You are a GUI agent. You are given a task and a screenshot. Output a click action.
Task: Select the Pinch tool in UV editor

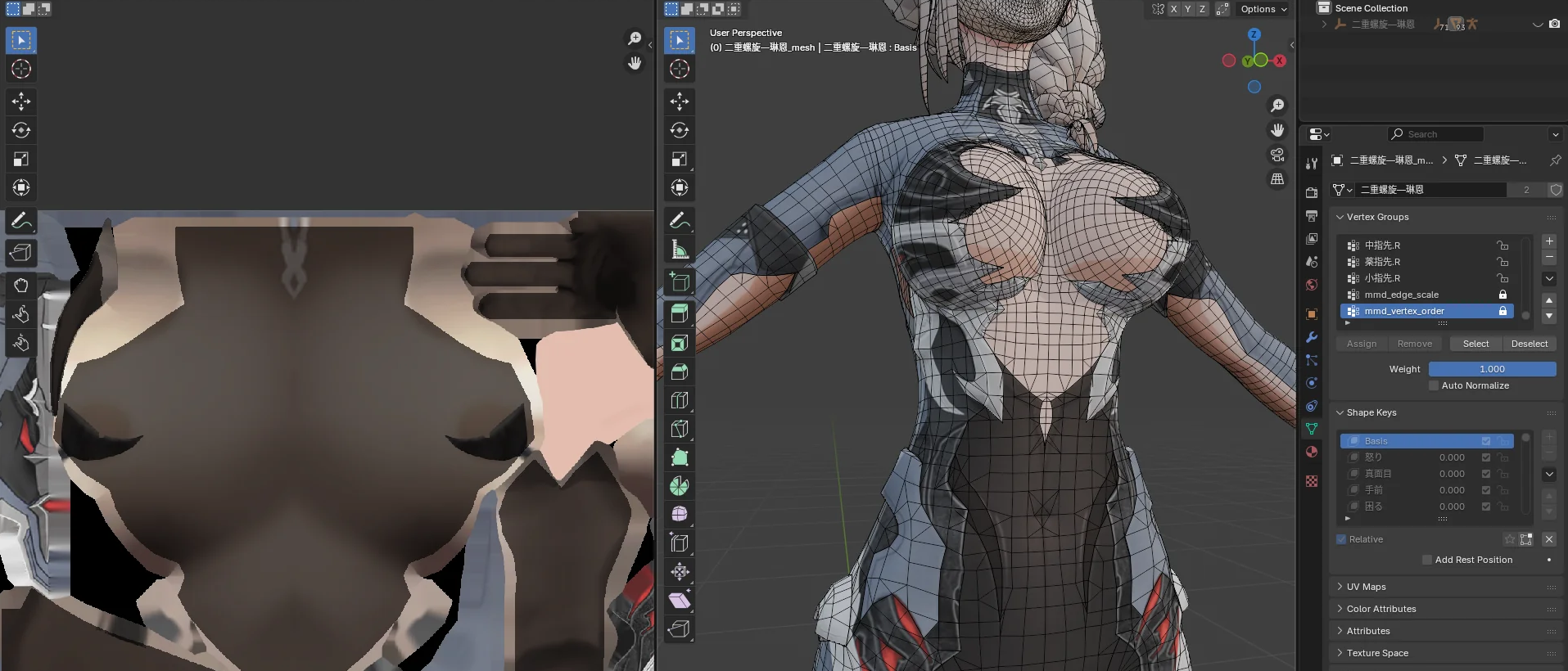[x=21, y=343]
